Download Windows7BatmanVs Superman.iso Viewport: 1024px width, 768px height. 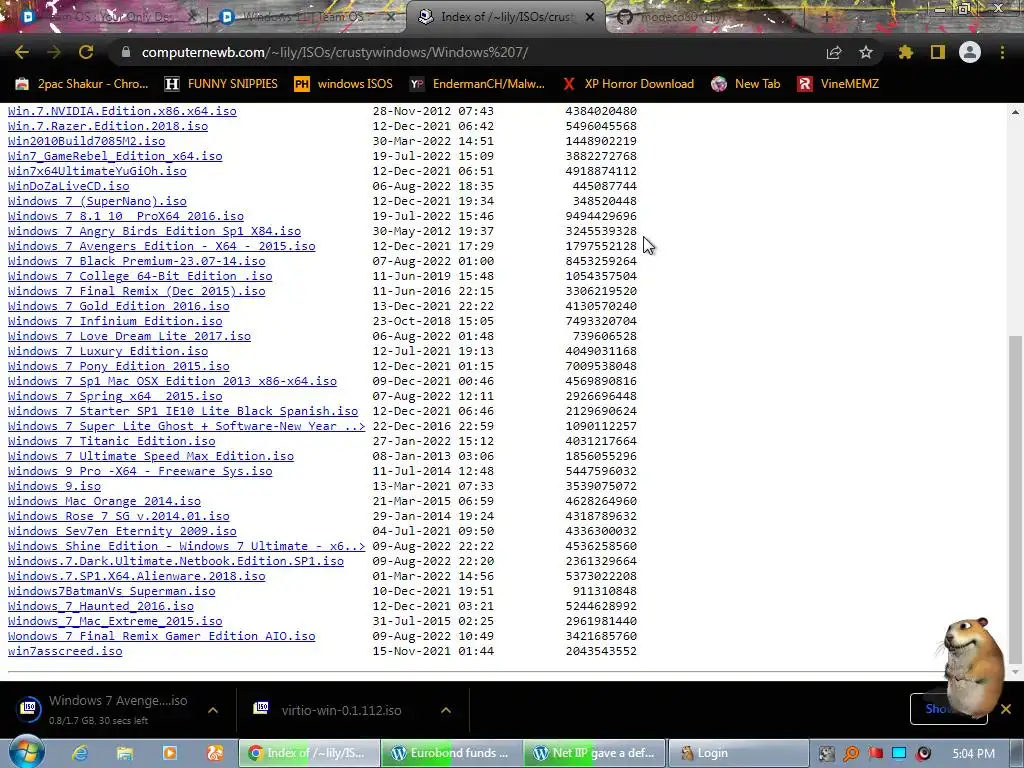click(x=111, y=591)
